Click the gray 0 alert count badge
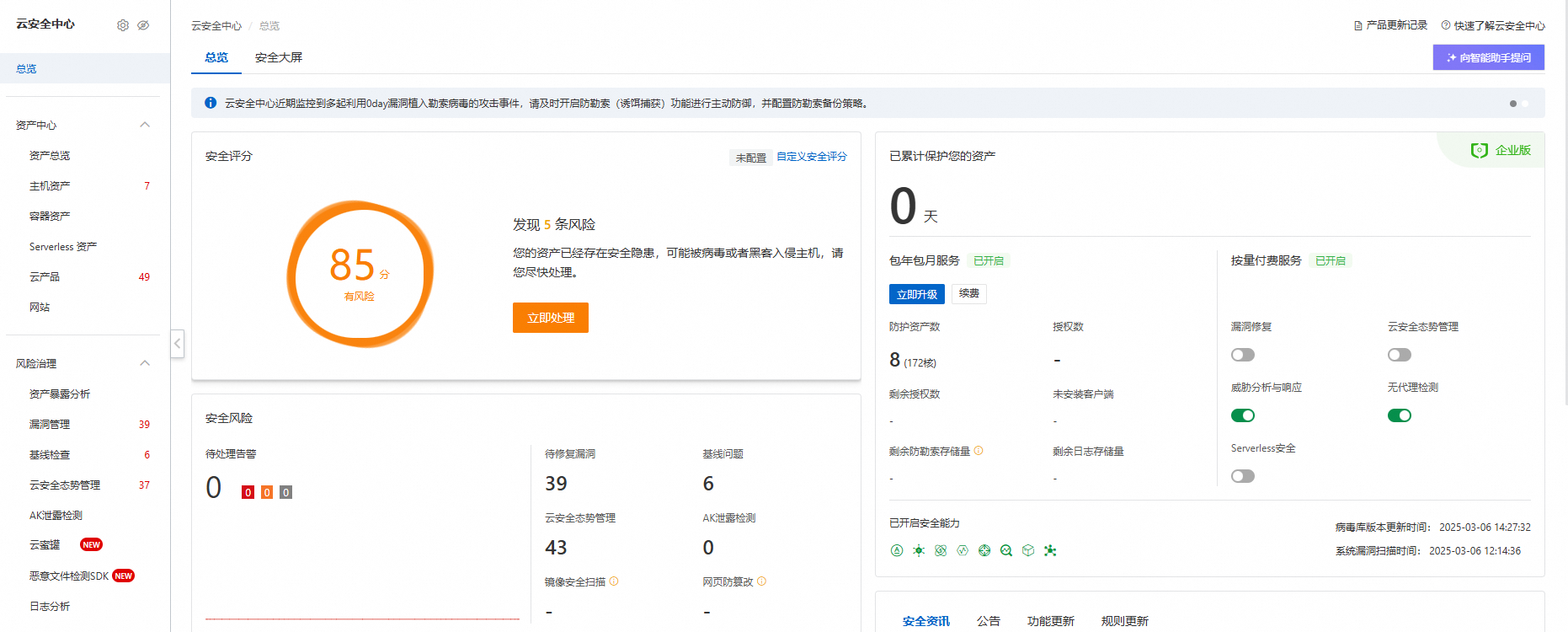Viewport: 1568px width, 632px height. click(286, 492)
